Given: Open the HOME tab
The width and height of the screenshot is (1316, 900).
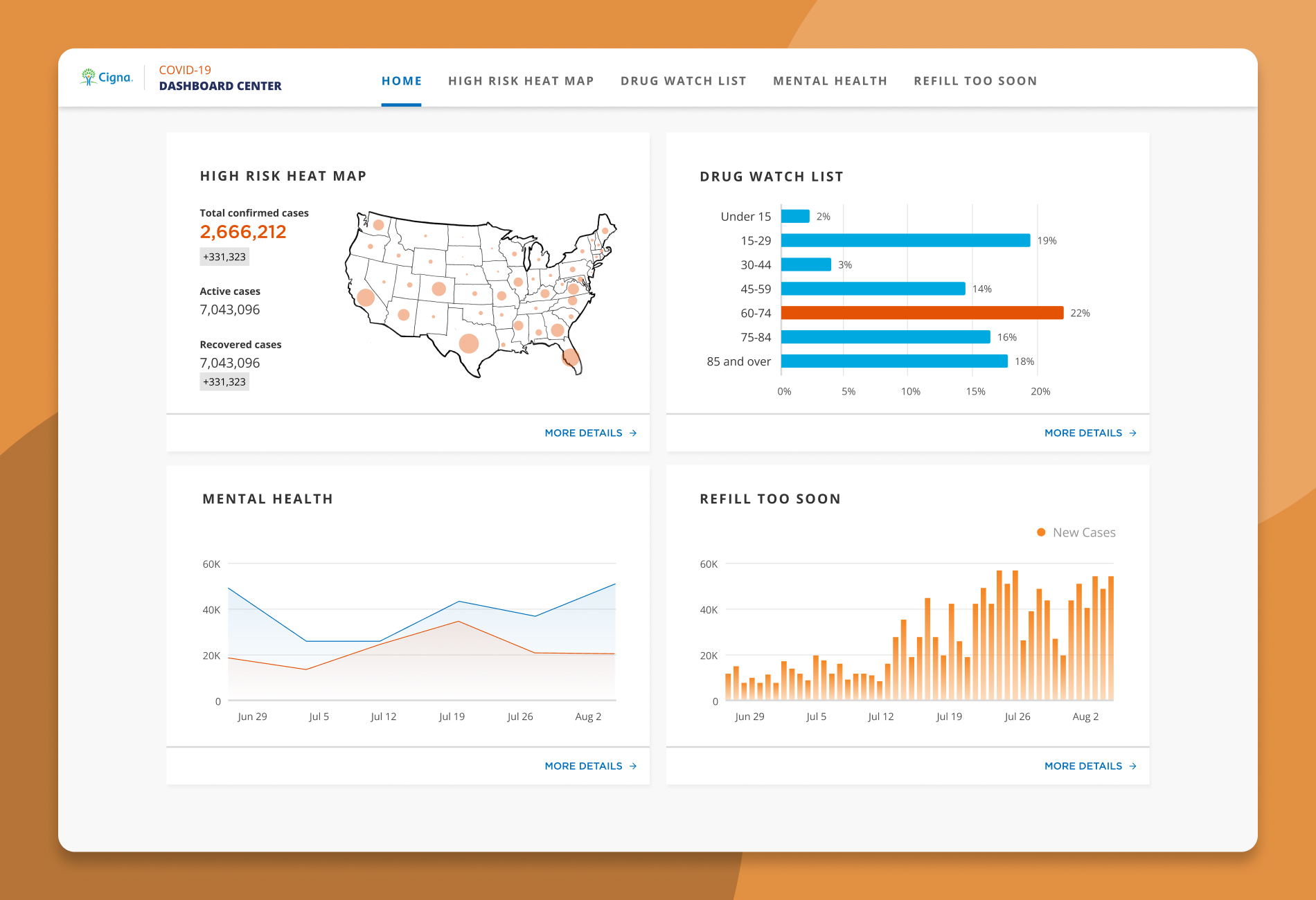Looking at the screenshot, I should [x=402, y=81].
